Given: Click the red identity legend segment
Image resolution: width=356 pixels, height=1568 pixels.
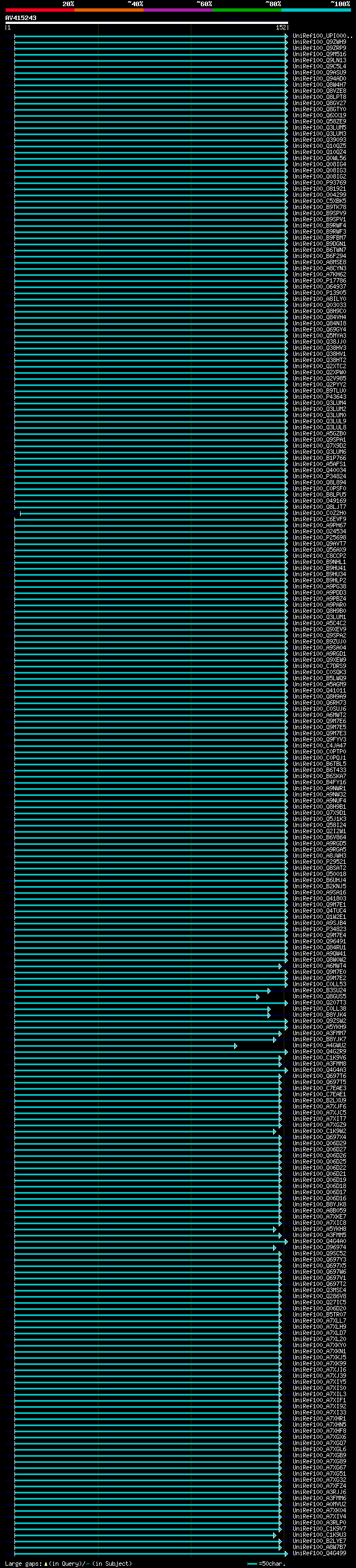Looking at the screenshot, I should 39,11.
